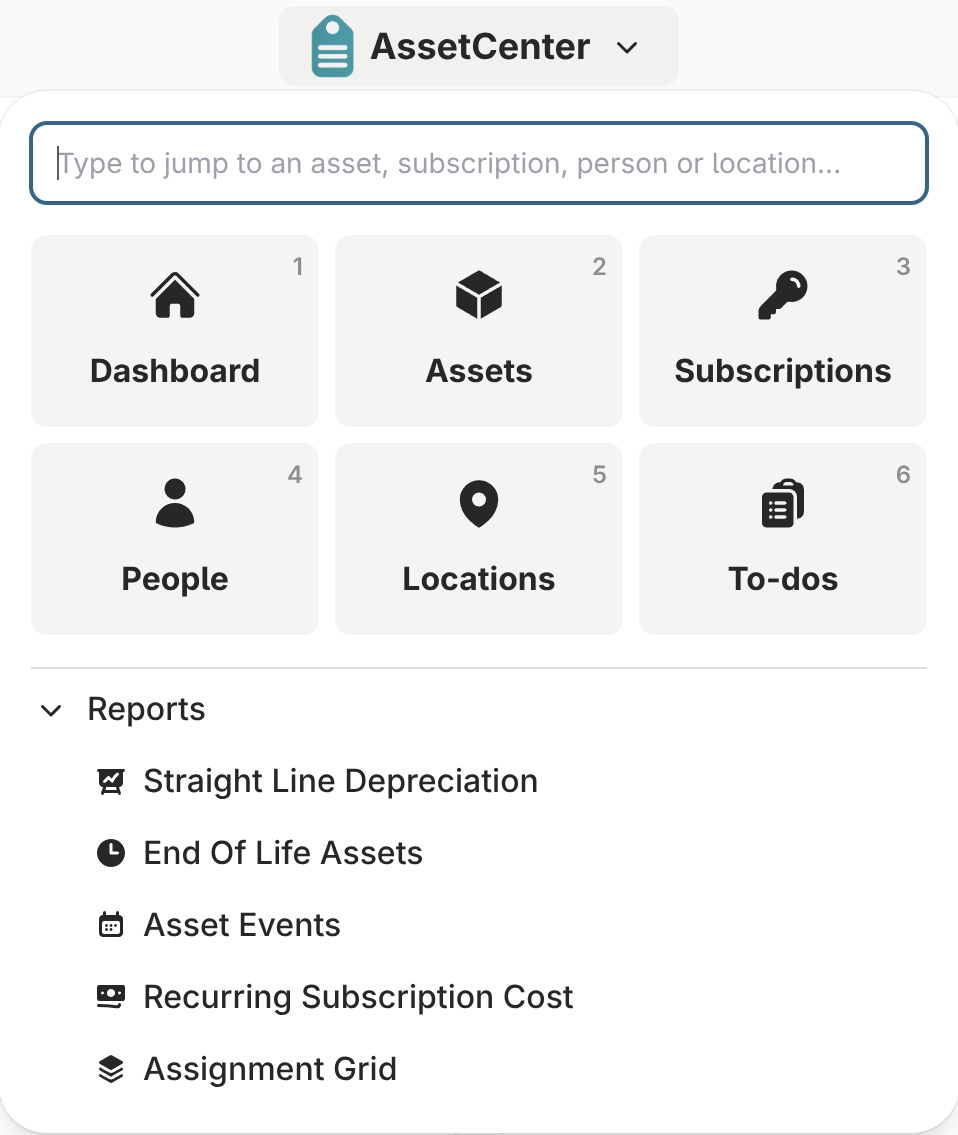Click the To-dos clipboard icon
The width and height of the screenshot is (958, 1135).
click(x=782, y=503)
